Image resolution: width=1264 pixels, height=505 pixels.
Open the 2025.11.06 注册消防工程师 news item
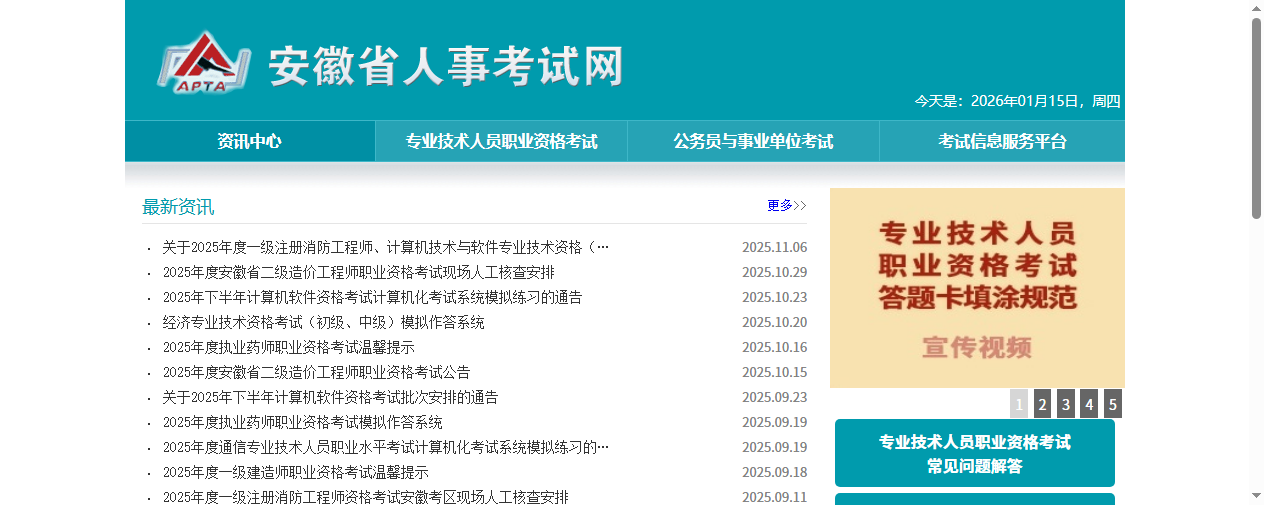tap(385, 248)
